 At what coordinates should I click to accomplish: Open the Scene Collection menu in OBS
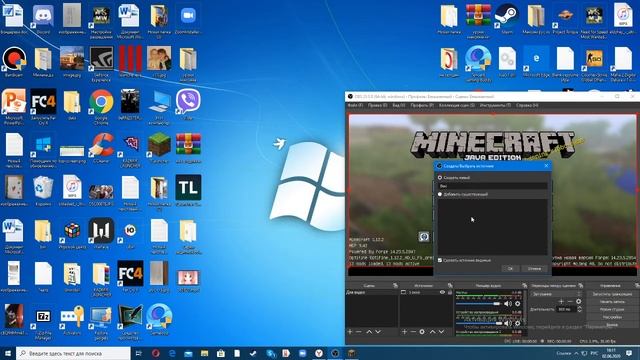(x=457, y=105)
